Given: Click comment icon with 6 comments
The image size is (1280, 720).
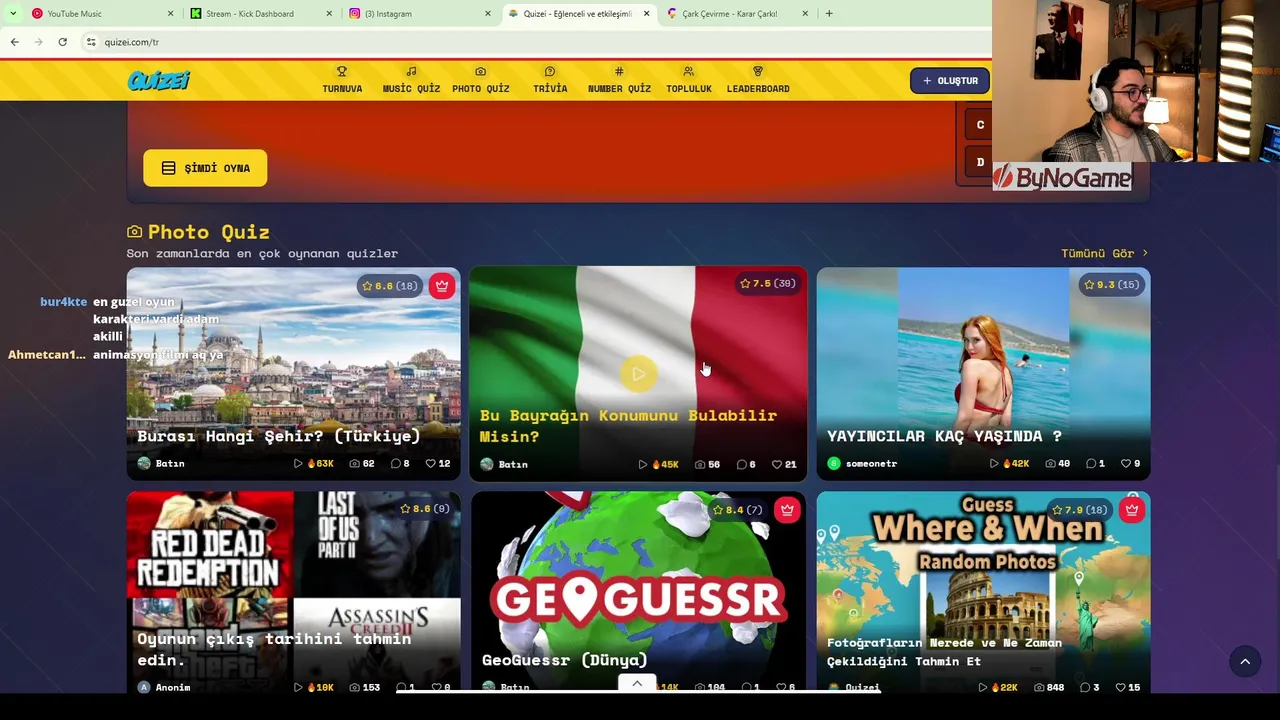Looking at the screenshot, I should pyautogui.click(x=741, y=465).
